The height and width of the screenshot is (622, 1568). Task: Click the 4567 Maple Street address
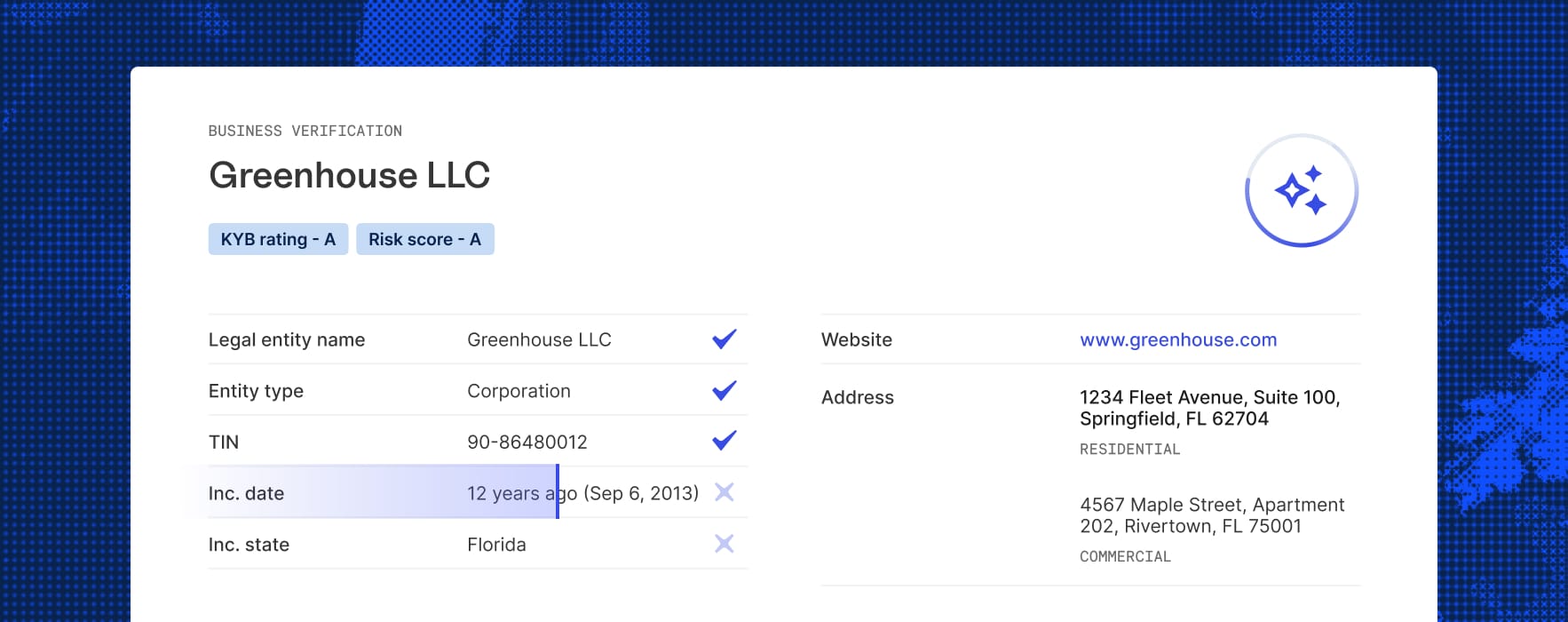point(1211,515)
